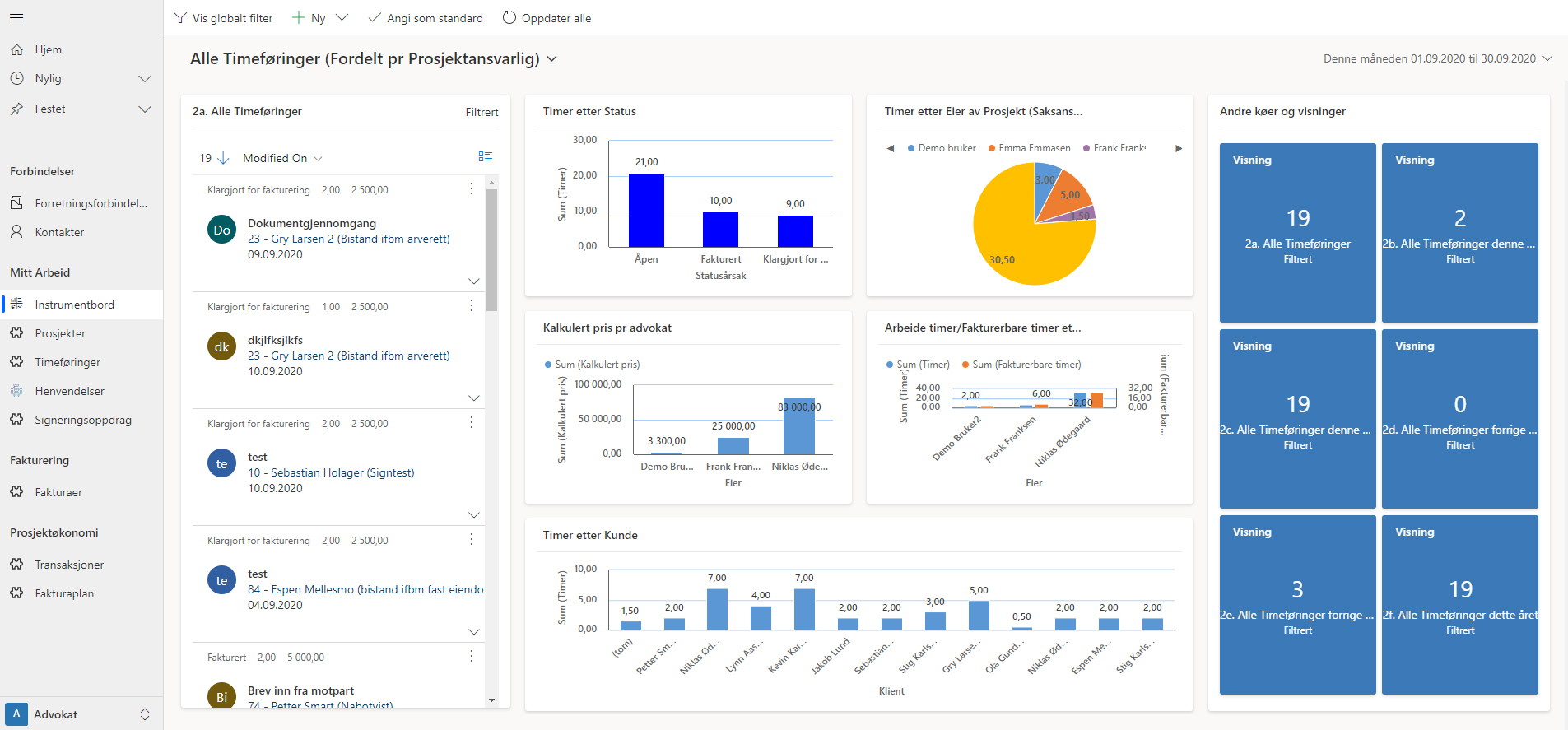Screen dimensions: 1568x730
Task: Open the hamburger navigation menu
Action: click(16, 17)
